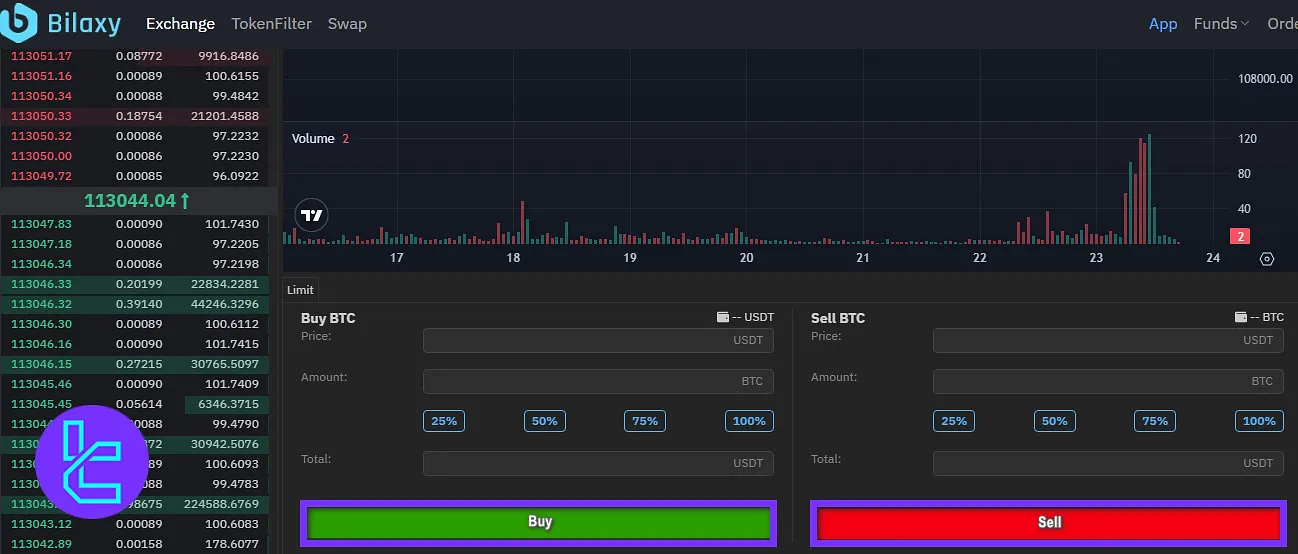This screenshot has height=554, width=1298.
Task: Click the Bilaxy logo icon
Action: [20, 22]
